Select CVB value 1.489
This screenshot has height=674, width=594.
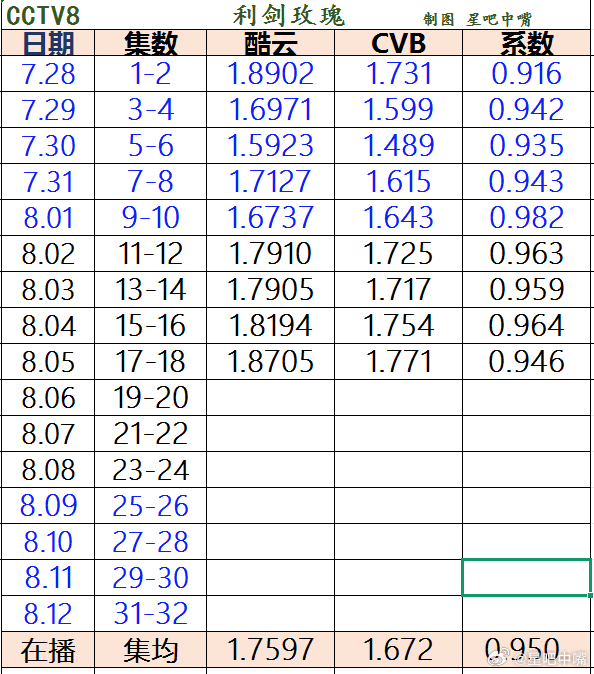click(398, 145)
